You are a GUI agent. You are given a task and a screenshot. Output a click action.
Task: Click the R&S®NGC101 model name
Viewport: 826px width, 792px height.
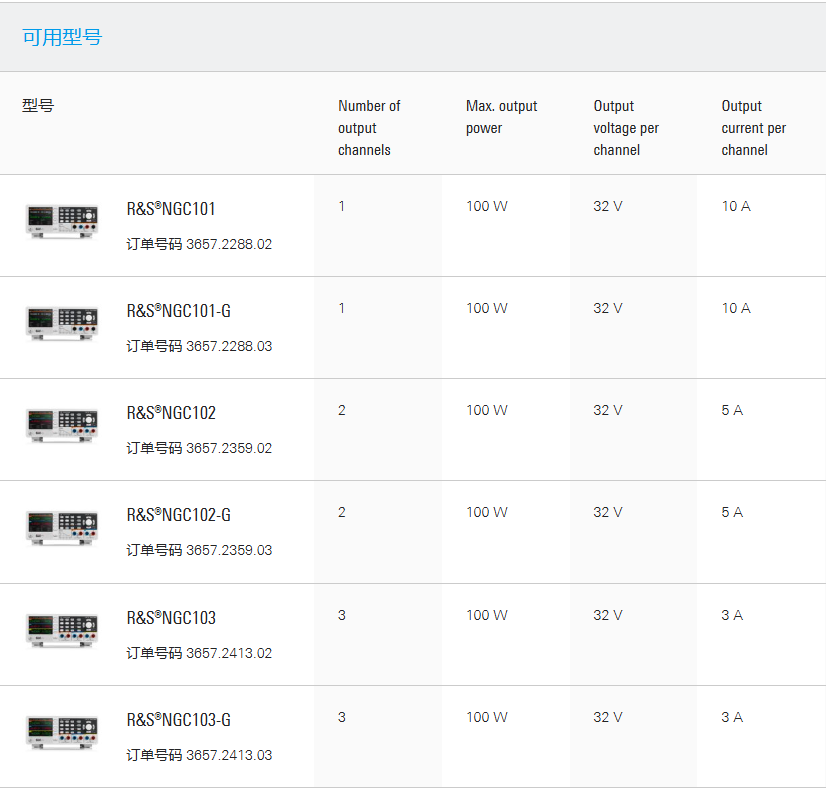[x=171, y=209]
